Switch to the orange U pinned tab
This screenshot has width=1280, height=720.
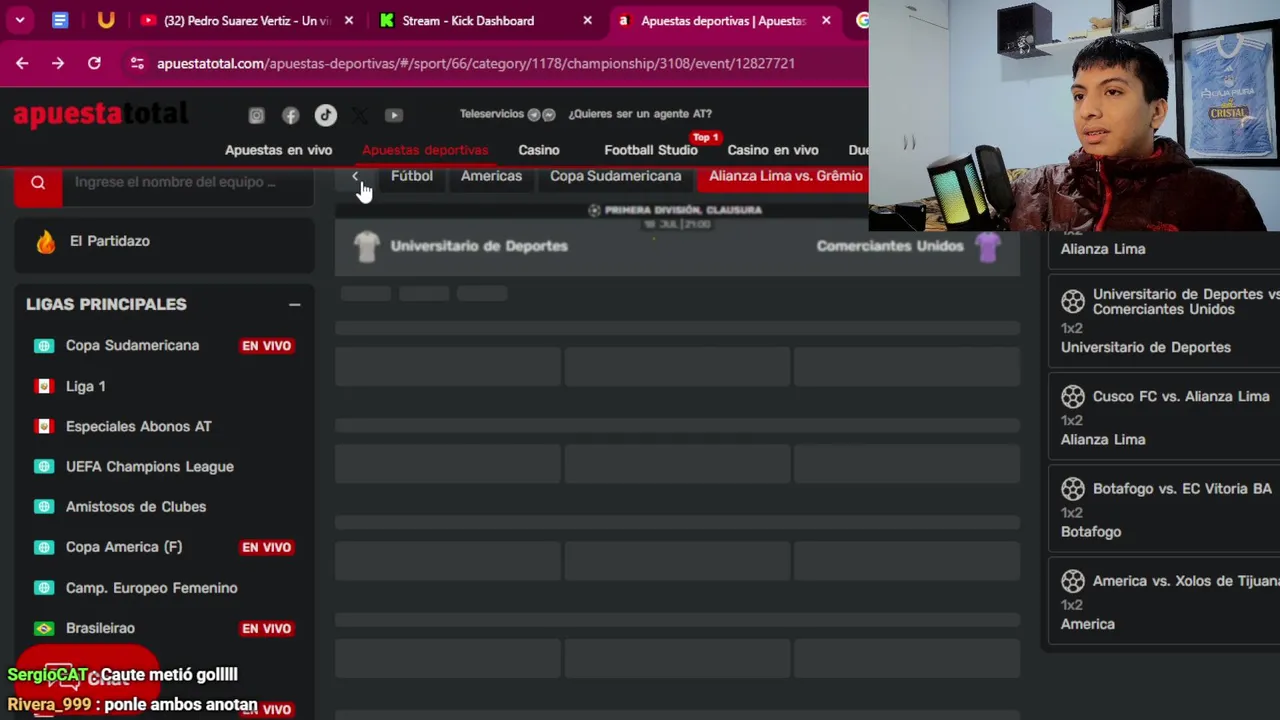pos(106,20)
